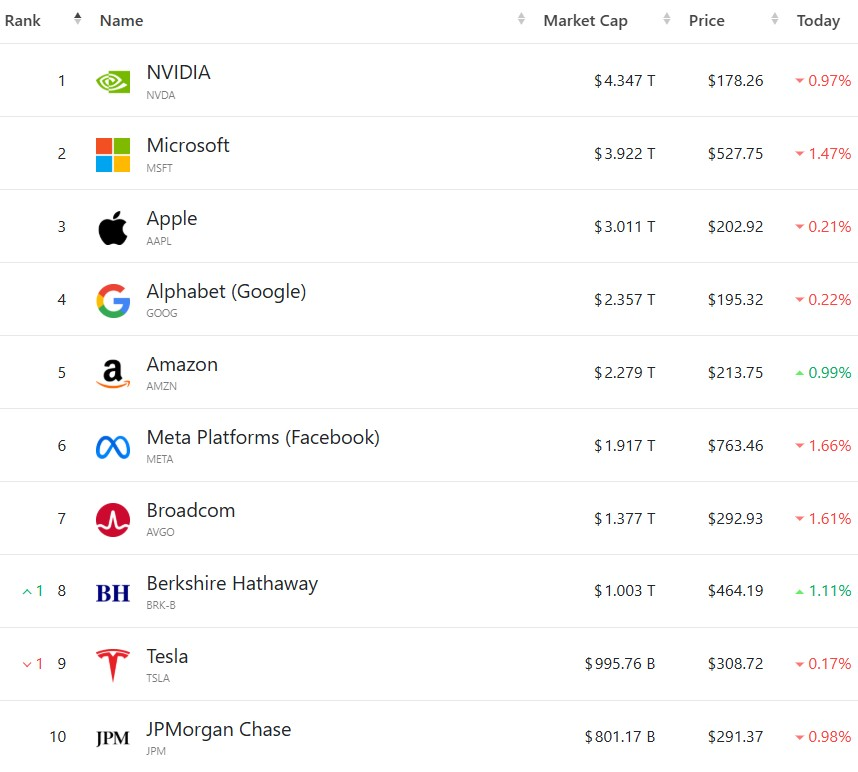Click the Meta infinity logo
This screenshot has width=858, height=772.
pyautogui.click(x=113, y=447)
